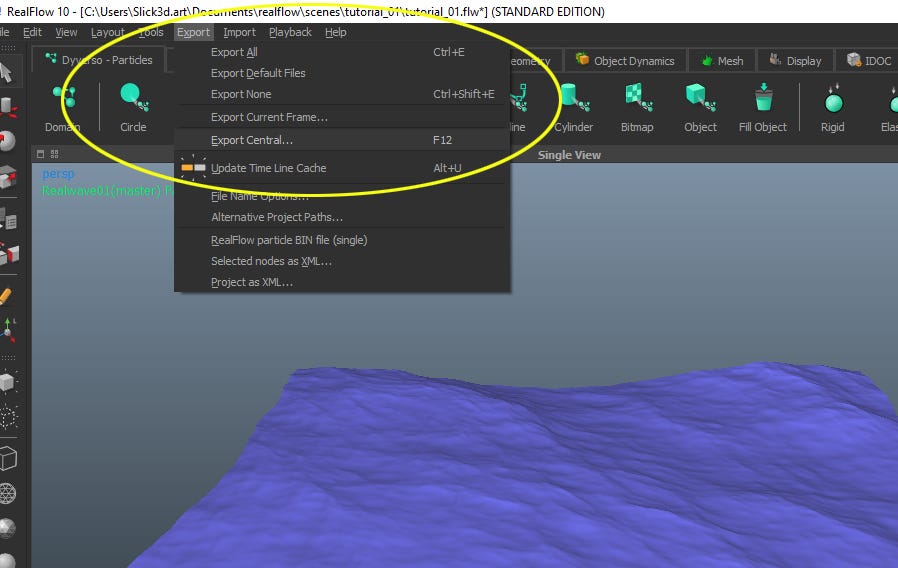Click the Single View viewport title
This screenshot has height=568, width=898.
[x=569, y=155]
